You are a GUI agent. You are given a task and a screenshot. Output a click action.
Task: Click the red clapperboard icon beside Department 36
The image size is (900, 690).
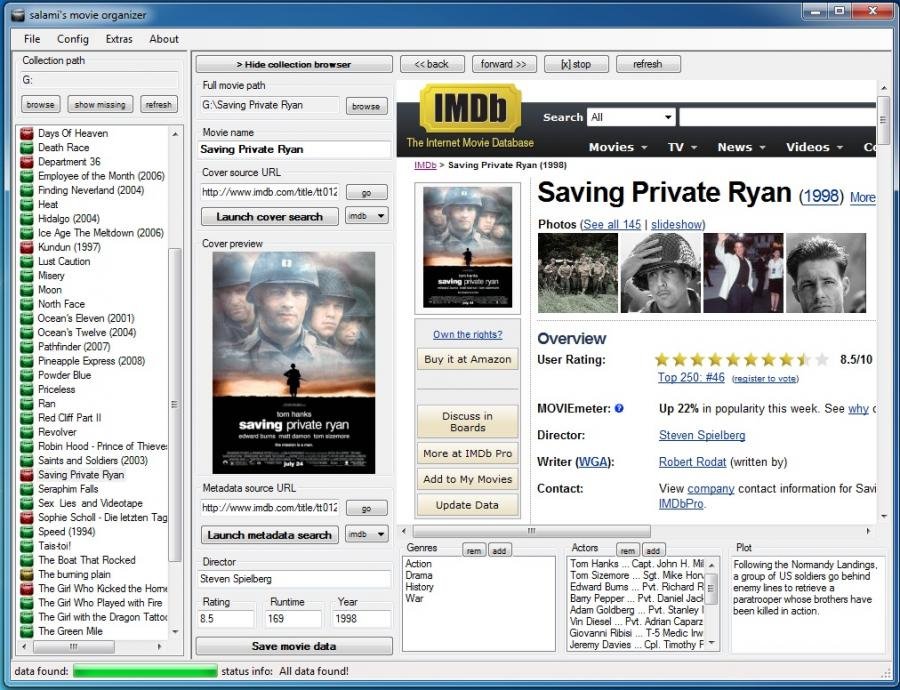point(26,162)
